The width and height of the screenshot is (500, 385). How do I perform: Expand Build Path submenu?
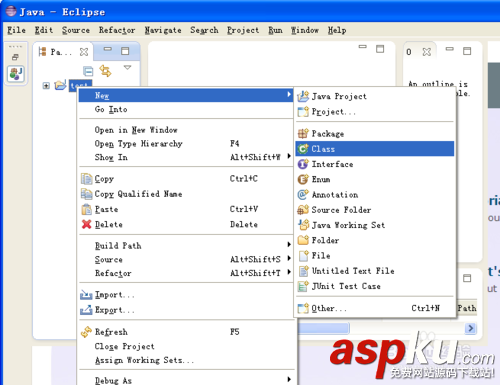point(186,246)
